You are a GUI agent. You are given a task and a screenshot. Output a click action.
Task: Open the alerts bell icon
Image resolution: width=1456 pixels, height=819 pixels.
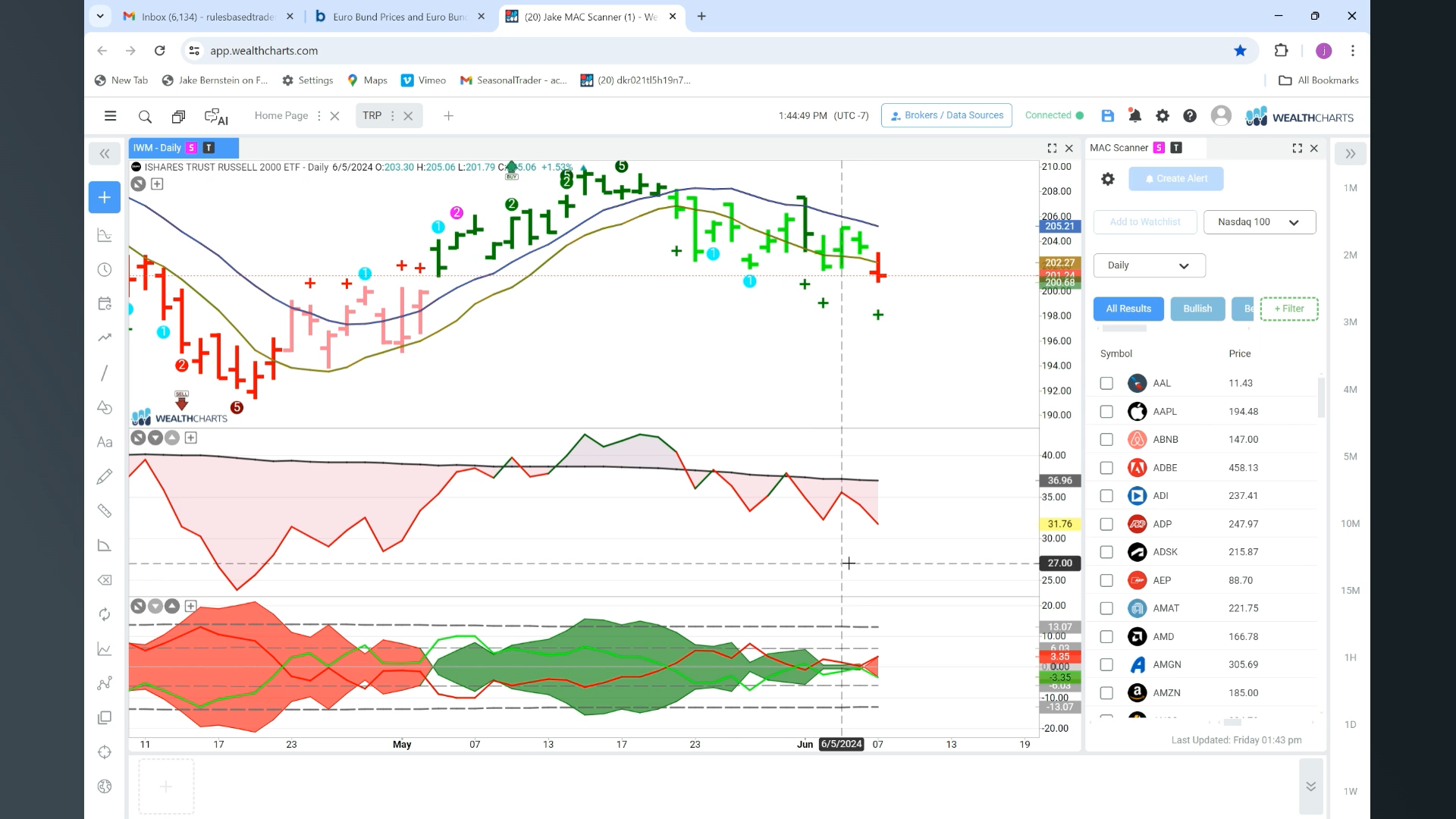point(1135,116)
